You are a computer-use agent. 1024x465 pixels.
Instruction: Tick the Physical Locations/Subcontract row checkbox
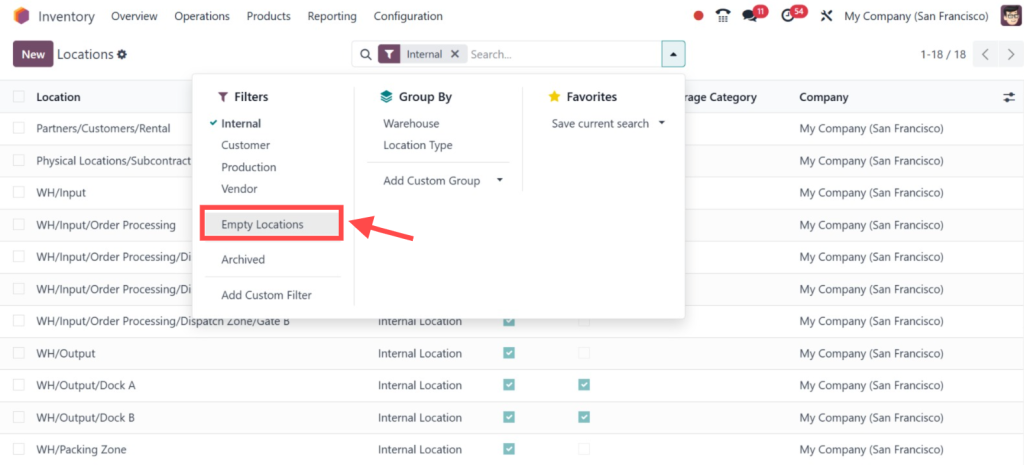pos(19,160)
